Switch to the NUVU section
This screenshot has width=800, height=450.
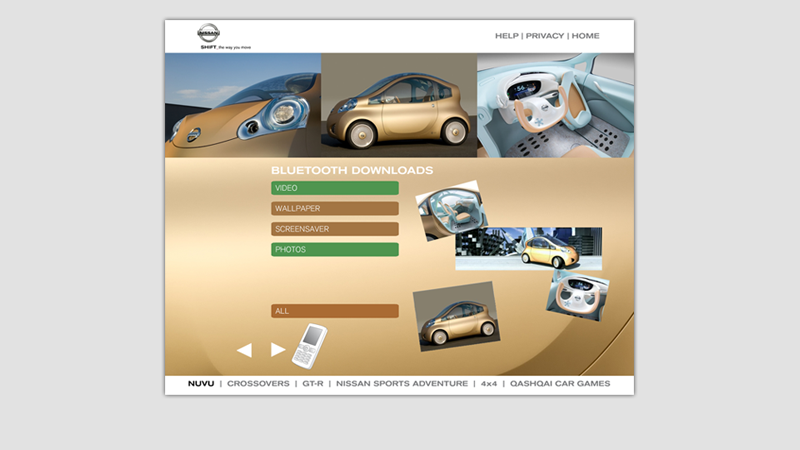201,384
